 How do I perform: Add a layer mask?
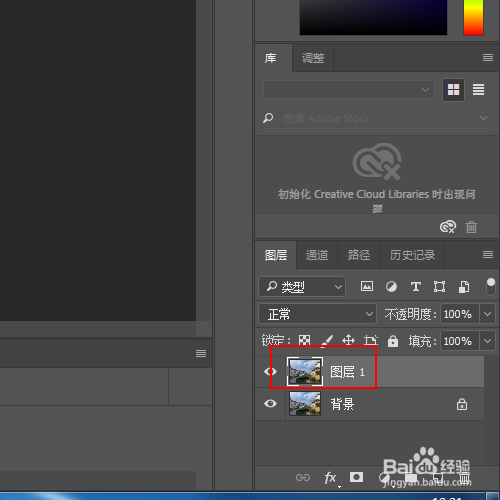[x=356, y=477]
